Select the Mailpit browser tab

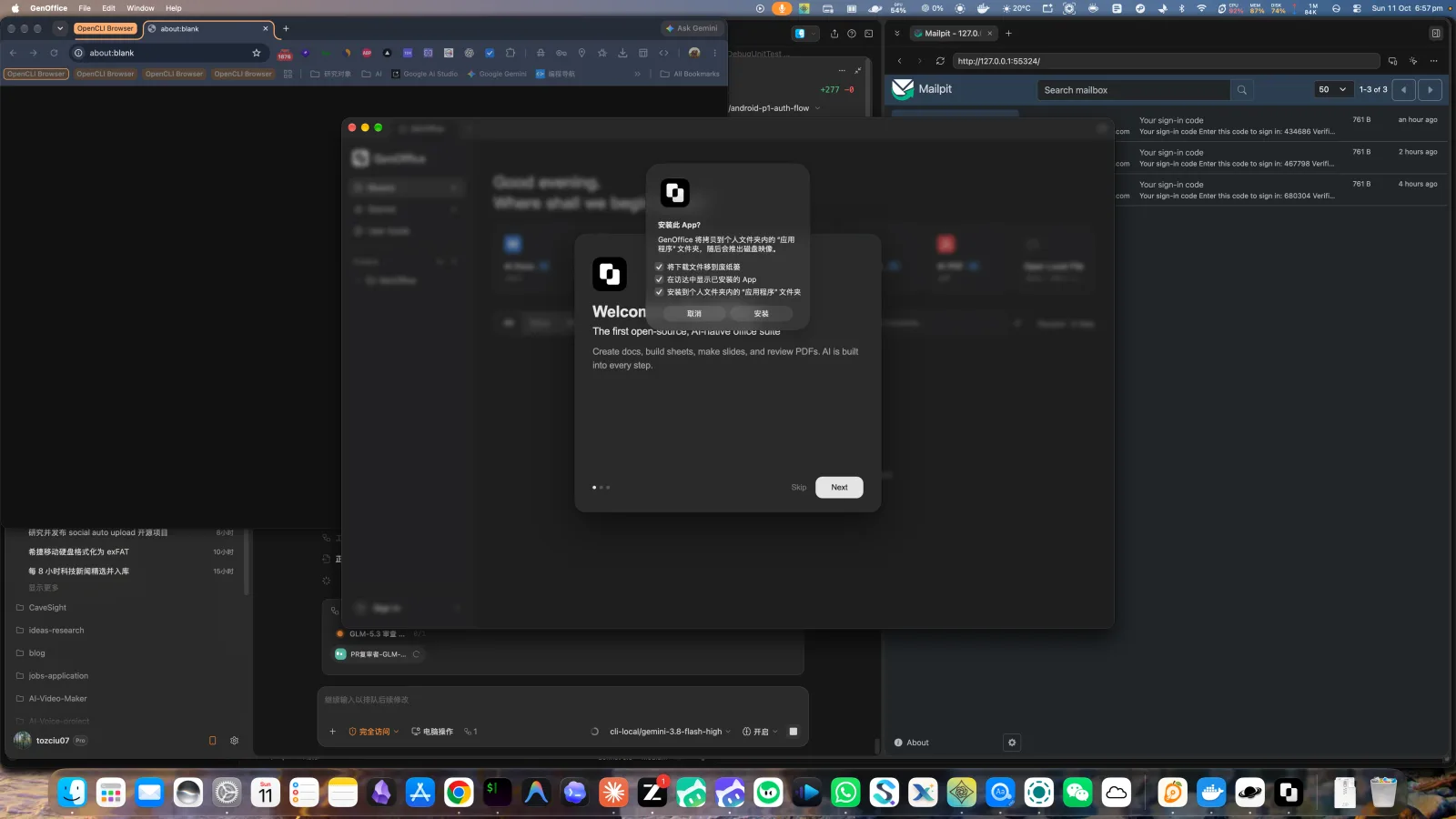(952, 34)
